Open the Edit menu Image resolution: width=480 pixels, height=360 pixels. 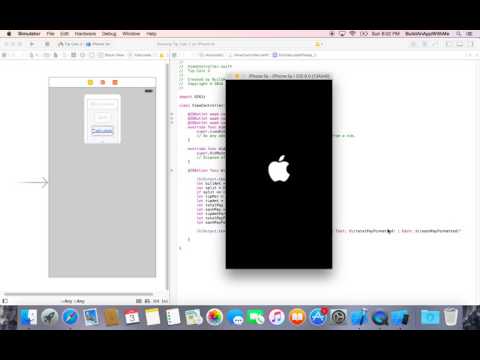[x=64, y=34]
